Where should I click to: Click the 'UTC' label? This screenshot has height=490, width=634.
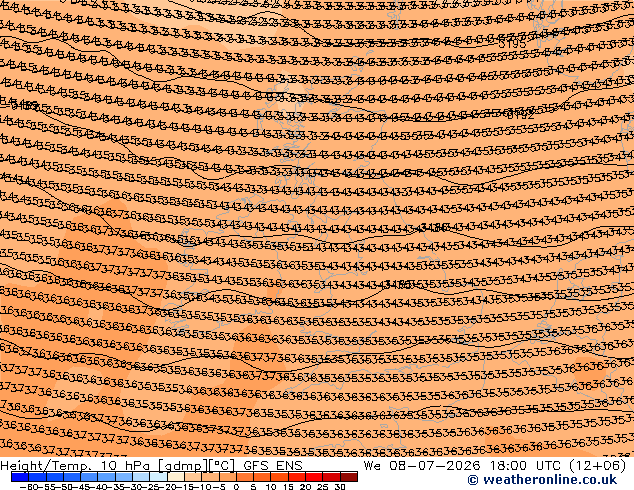coord(549,466)
